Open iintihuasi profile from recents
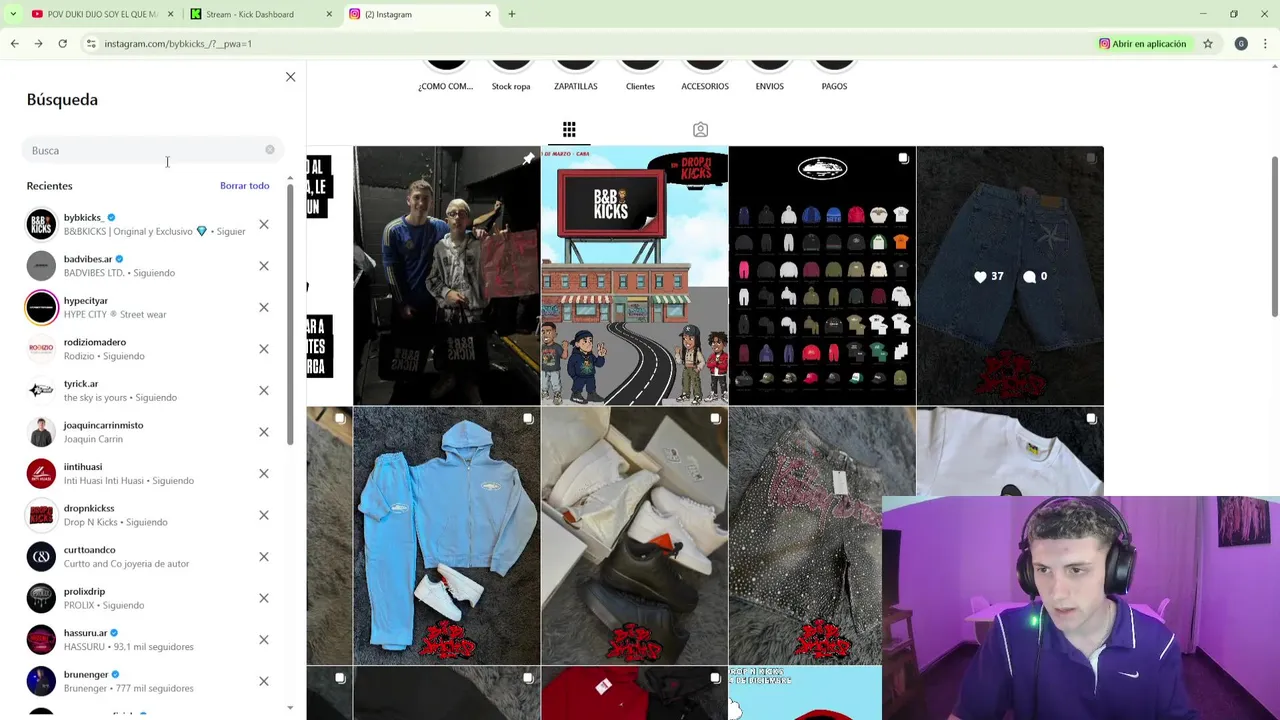Screen dimensions: 1280x720 135,473
